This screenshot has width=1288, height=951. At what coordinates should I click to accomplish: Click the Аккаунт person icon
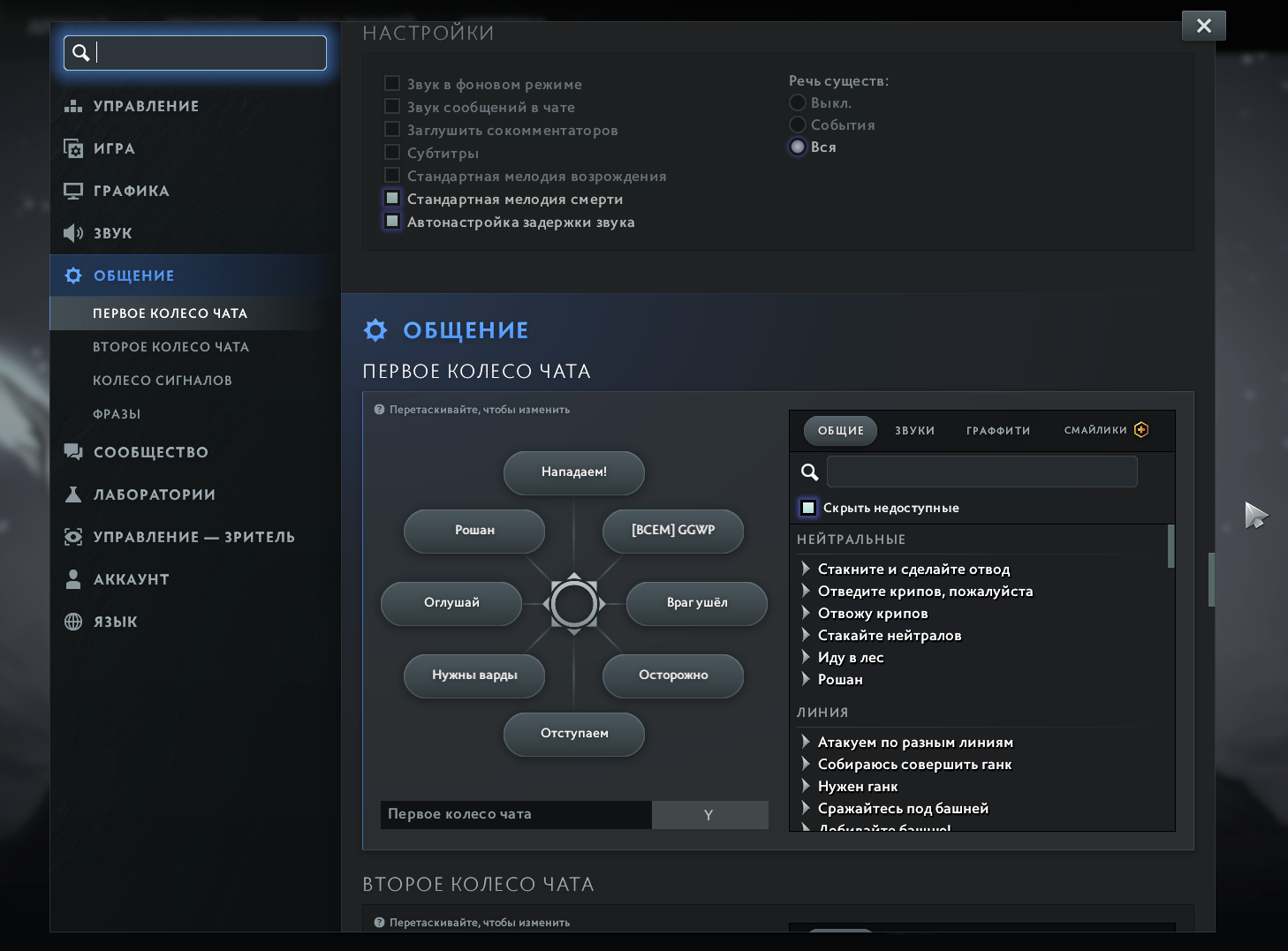tap(73, 579)
